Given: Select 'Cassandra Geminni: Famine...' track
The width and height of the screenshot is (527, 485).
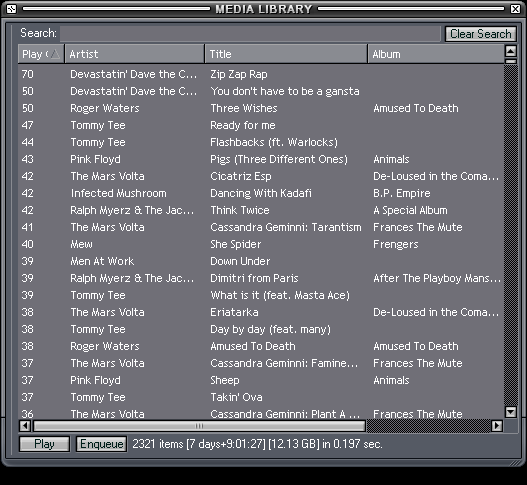Looking at the screenshot, I should (x=284, y=363).
